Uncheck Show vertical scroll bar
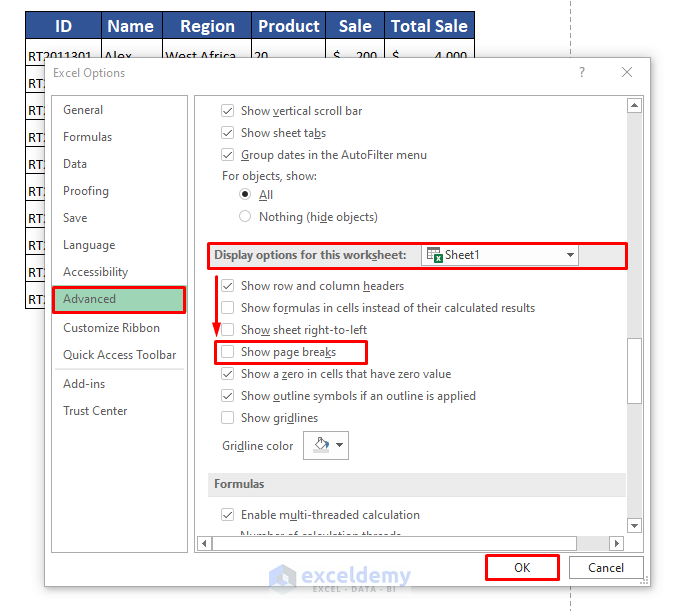 tap(228, 111)
